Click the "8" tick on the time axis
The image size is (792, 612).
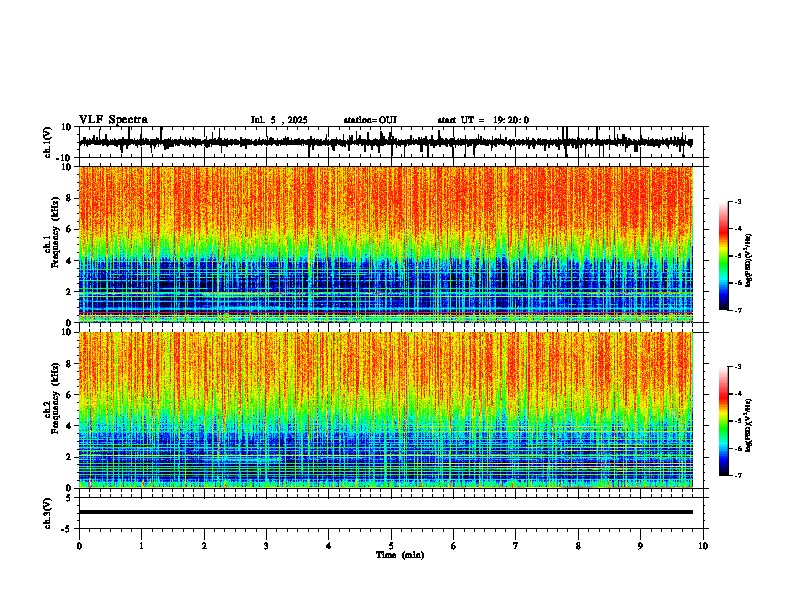click(578, 546)
